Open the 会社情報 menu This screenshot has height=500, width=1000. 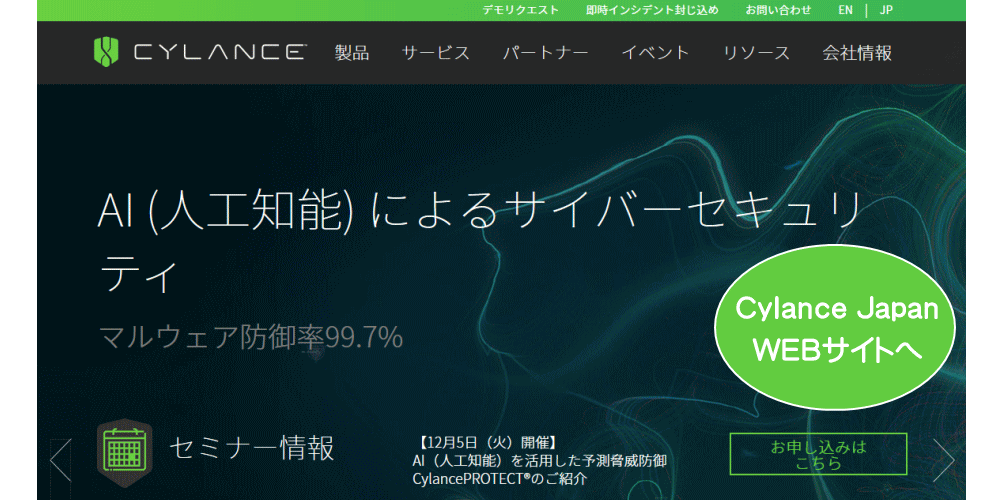click(857, 53)
